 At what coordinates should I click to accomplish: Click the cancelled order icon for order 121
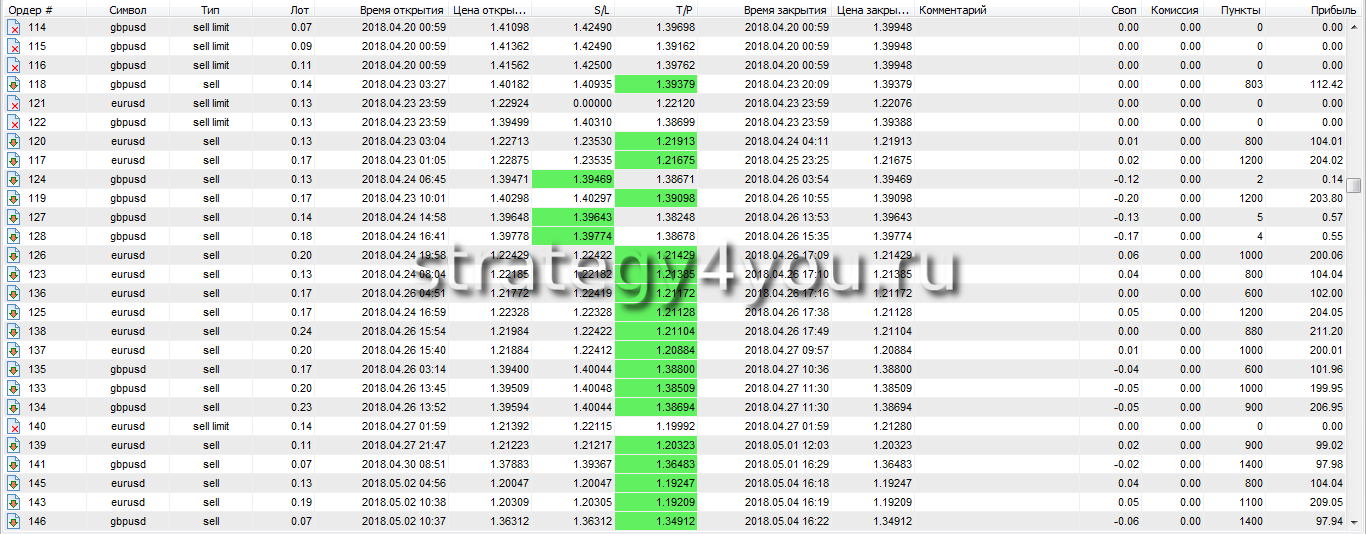pos(14,104)
